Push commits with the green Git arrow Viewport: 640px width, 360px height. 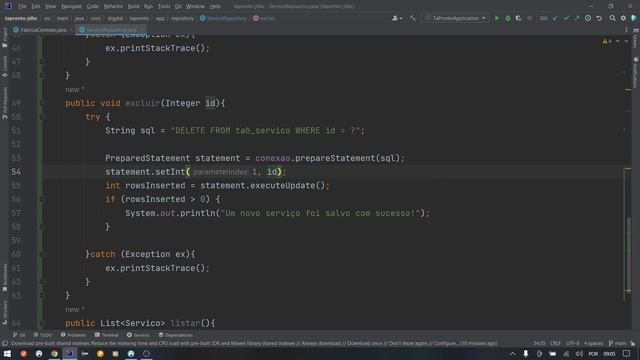point(577,18)
